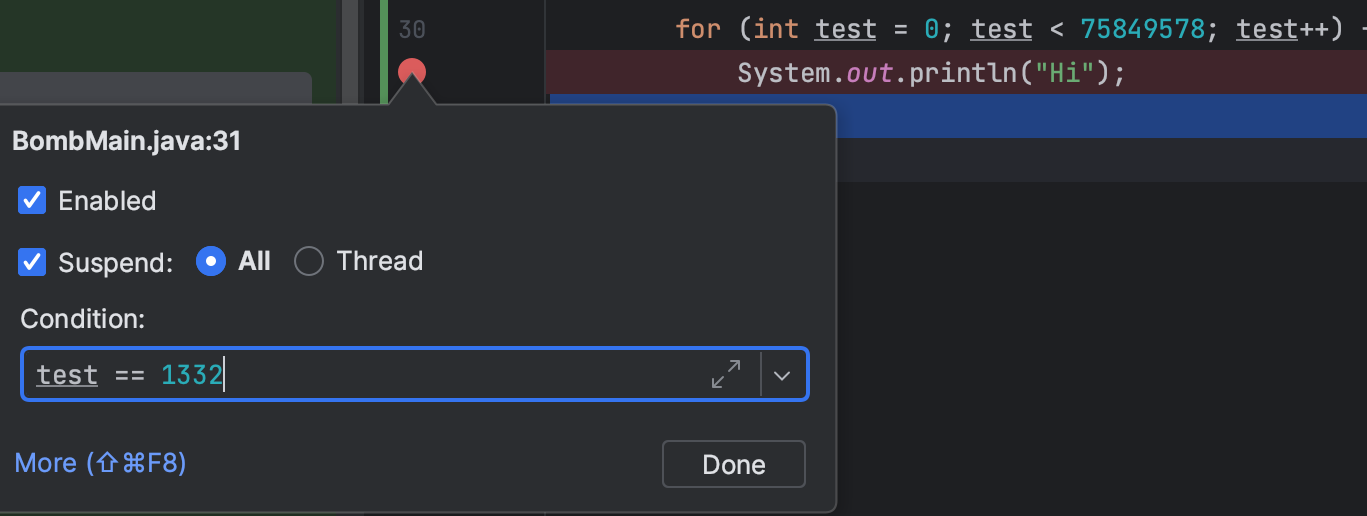Click the red breakpoint icon in gutter

tap(412, 72)
